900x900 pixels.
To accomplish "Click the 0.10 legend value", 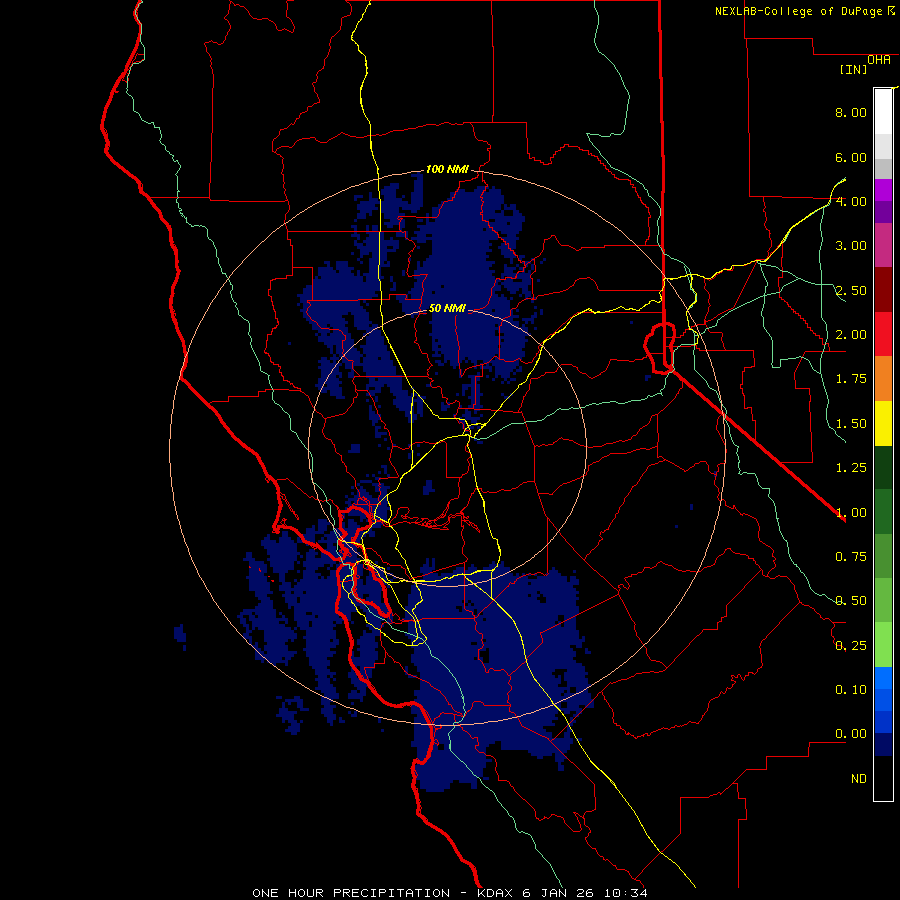I will tap(851, 690).
